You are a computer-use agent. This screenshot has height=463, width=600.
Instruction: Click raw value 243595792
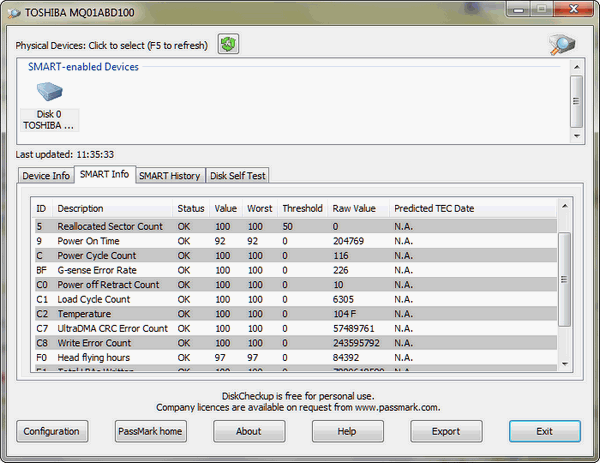[x=356, y=343]
